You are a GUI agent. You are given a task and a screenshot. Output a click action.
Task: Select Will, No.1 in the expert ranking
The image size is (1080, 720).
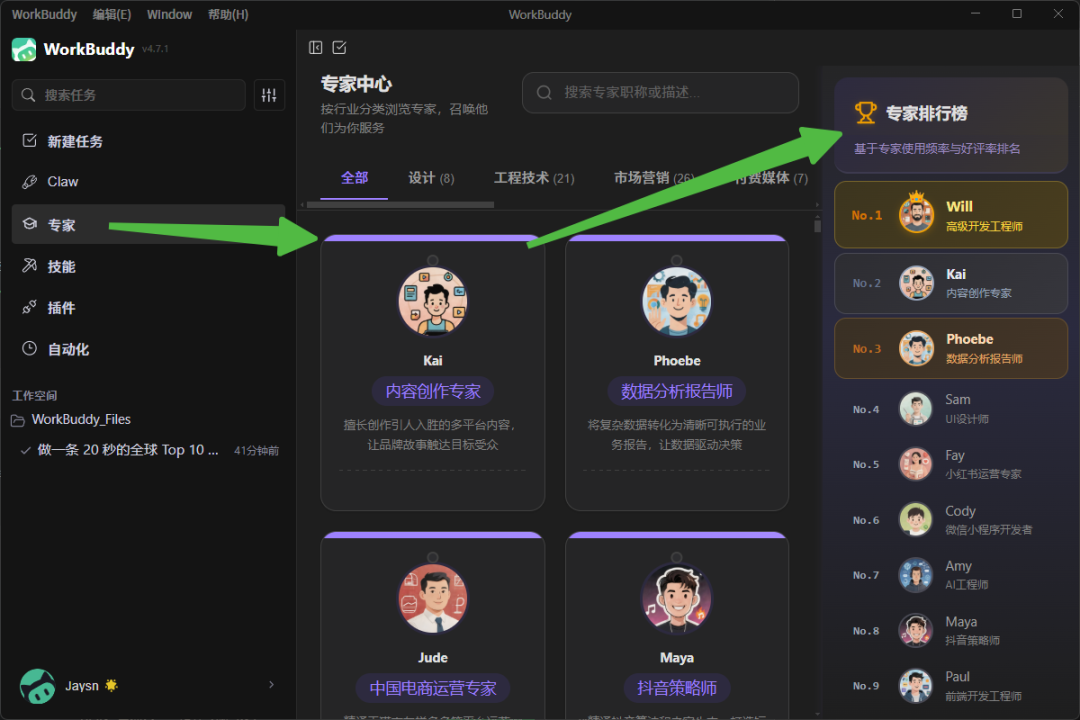pos(950,214)
